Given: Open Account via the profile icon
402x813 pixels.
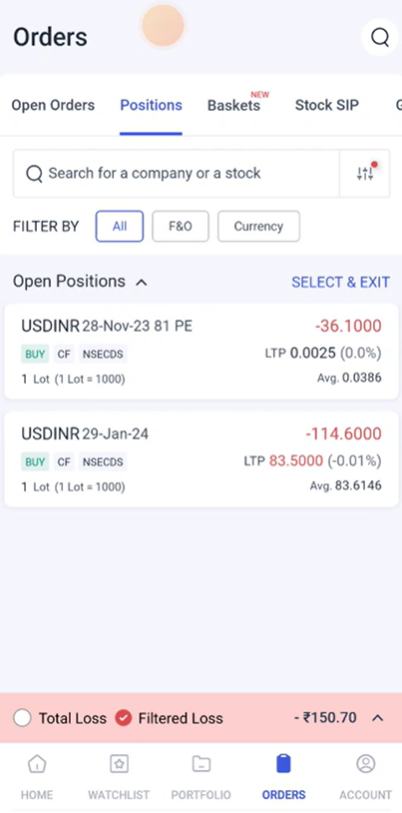Looking at the screenshot, I should click(x=366, y=764).
